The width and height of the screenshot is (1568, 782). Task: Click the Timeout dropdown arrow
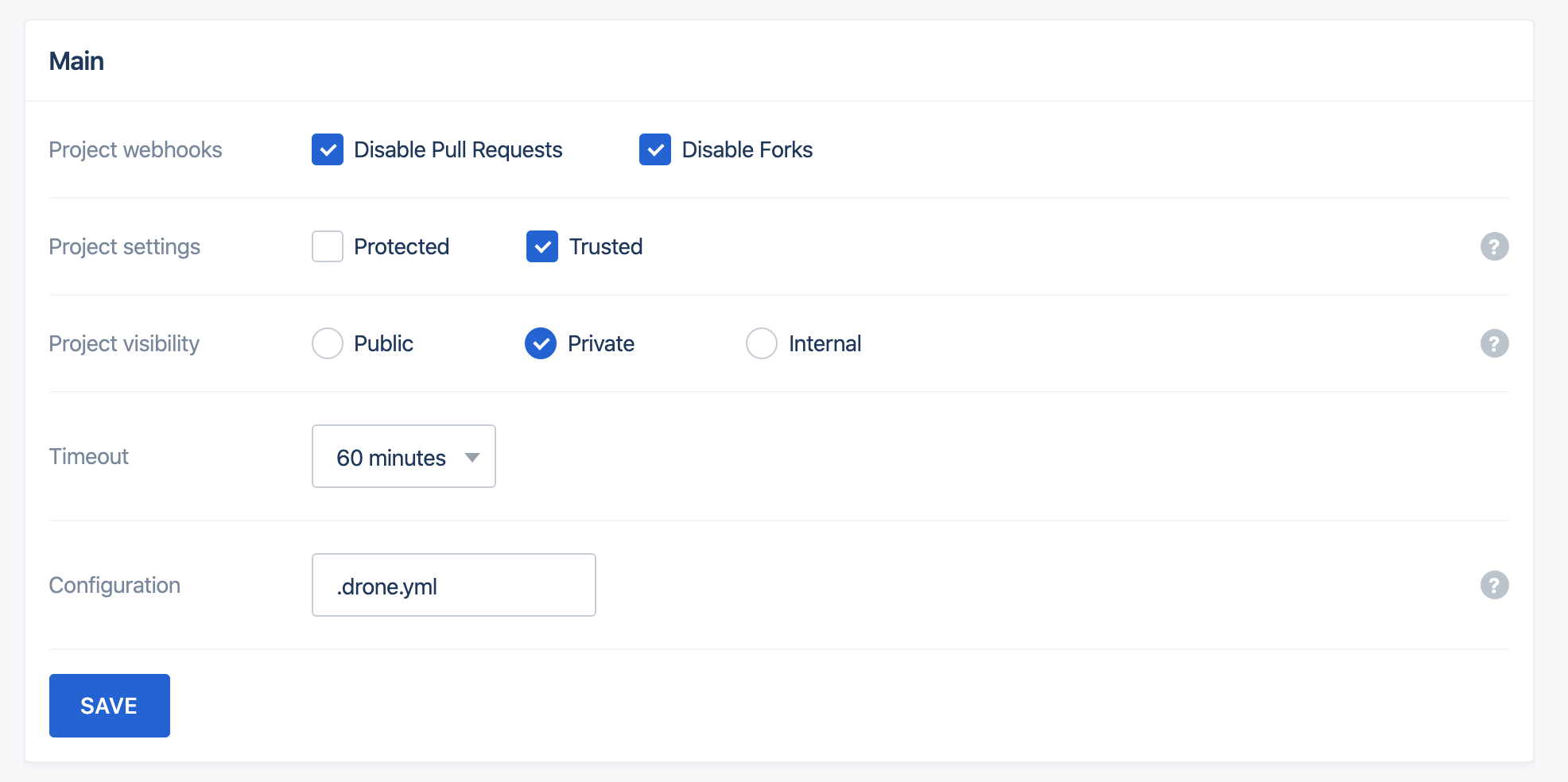click(472, 458)
